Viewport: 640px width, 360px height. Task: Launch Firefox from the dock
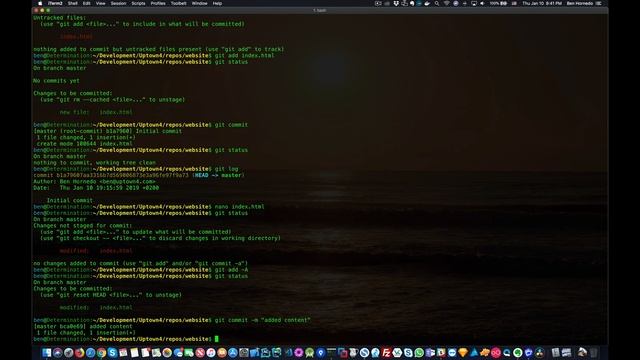click(x=80, y=353)
